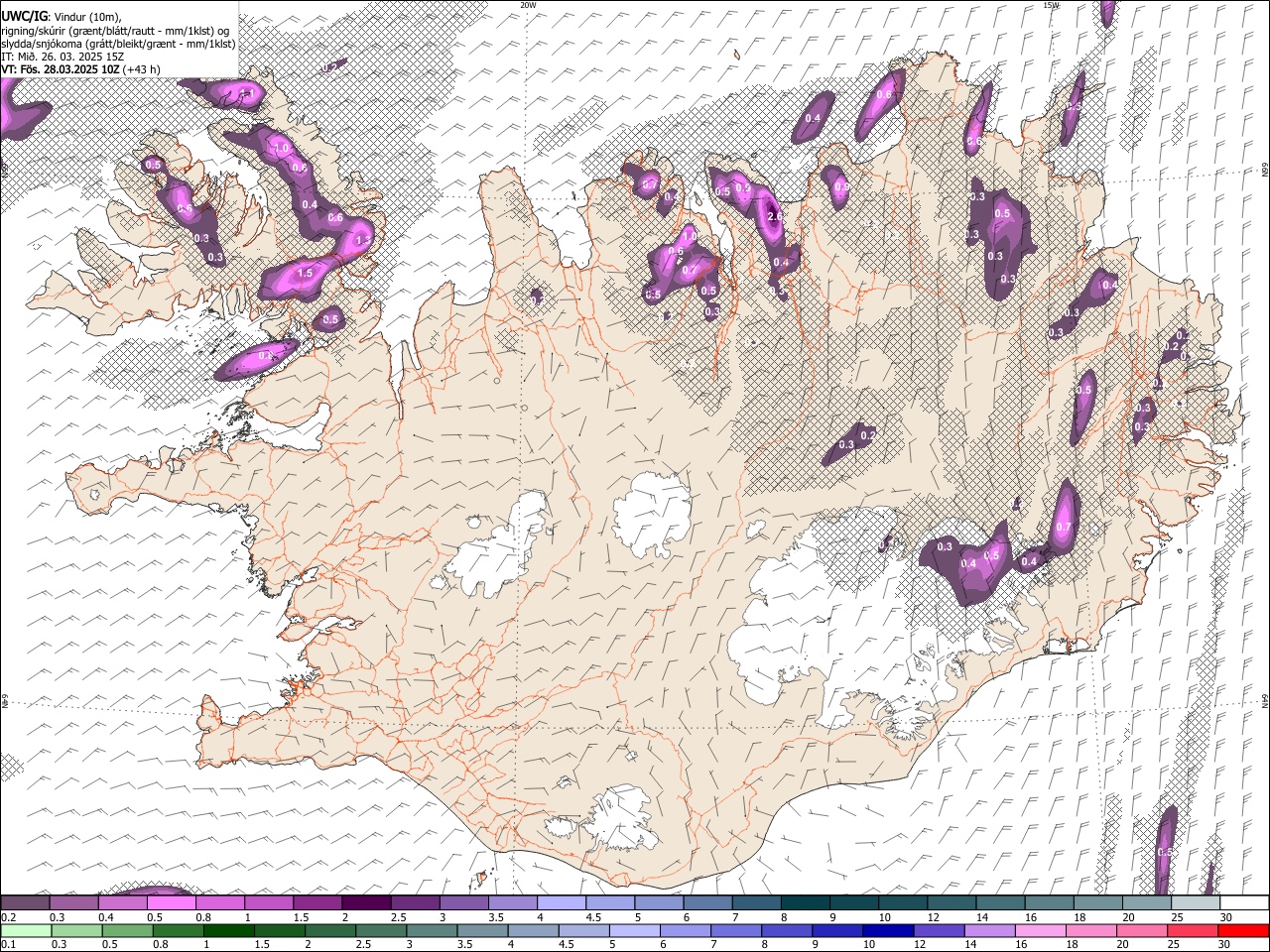Image resolution: width=1270 pixels, height=952 pixels.
Task: Click the bright red rain swatch after 30
Action: click(1242, 930)
